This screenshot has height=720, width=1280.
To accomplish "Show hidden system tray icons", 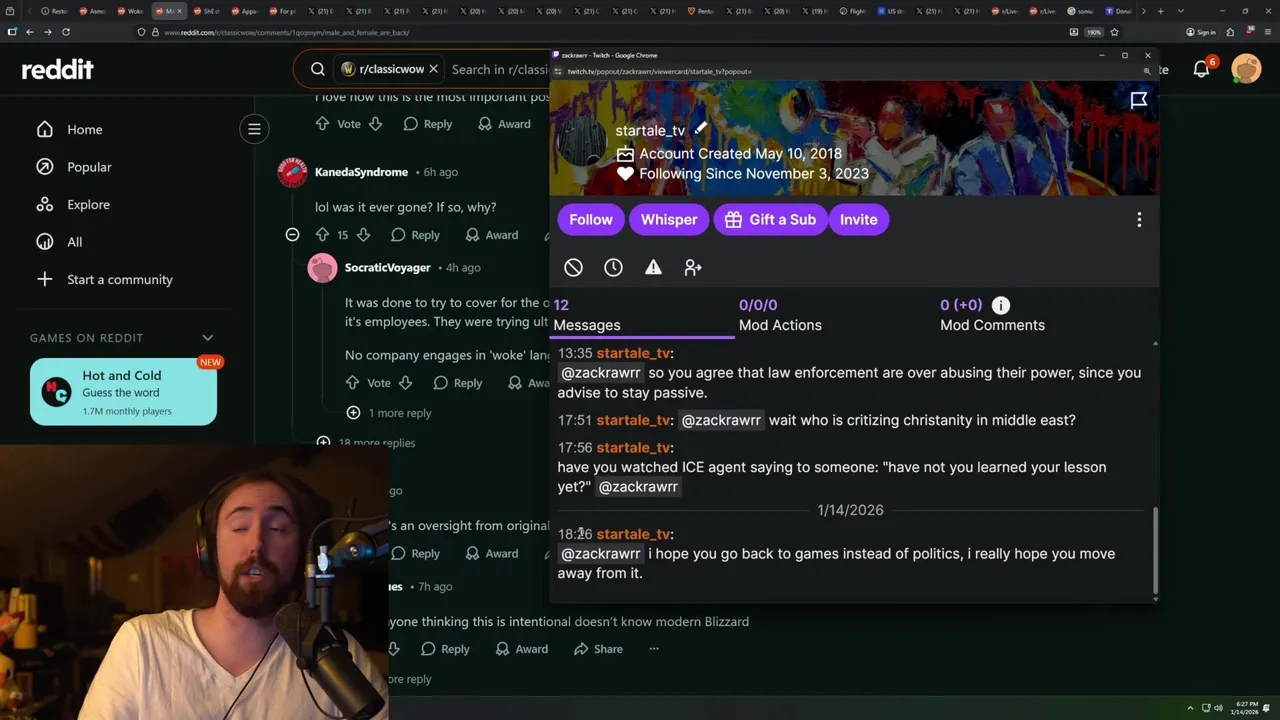I will pyautogui.click(x=1190, y=708).
